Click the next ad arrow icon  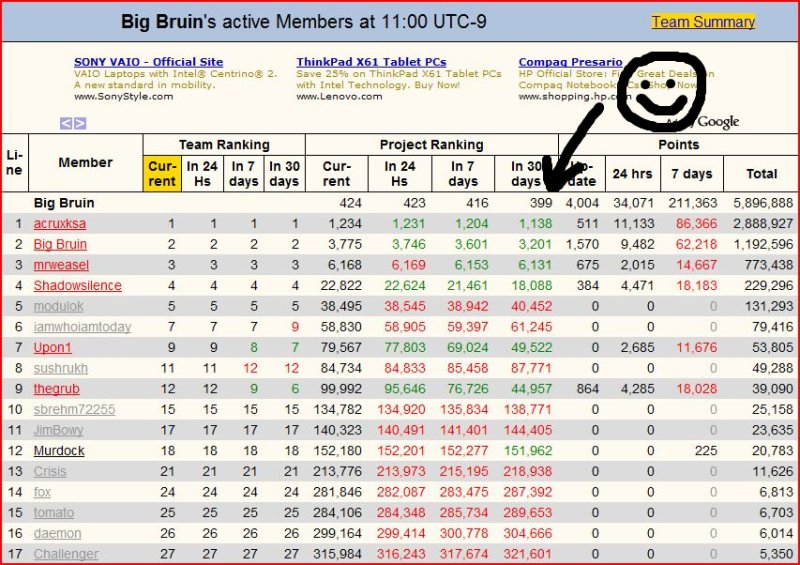coord(80,123)
